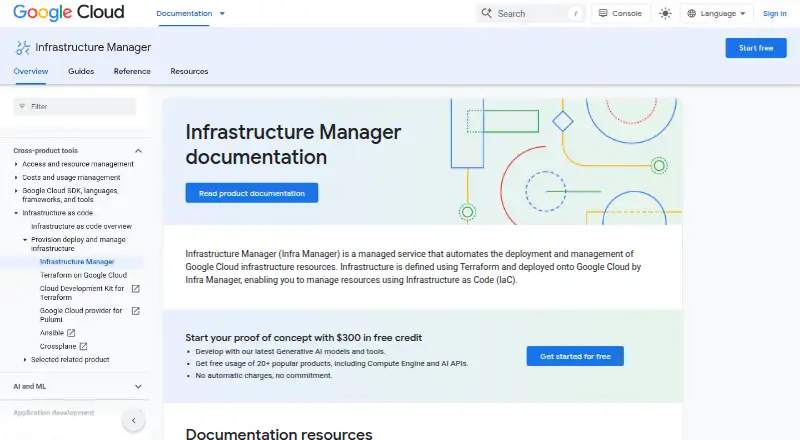Click the Console icon in header
This screenshot has height=440, width=800.
[x=603, y=13]
